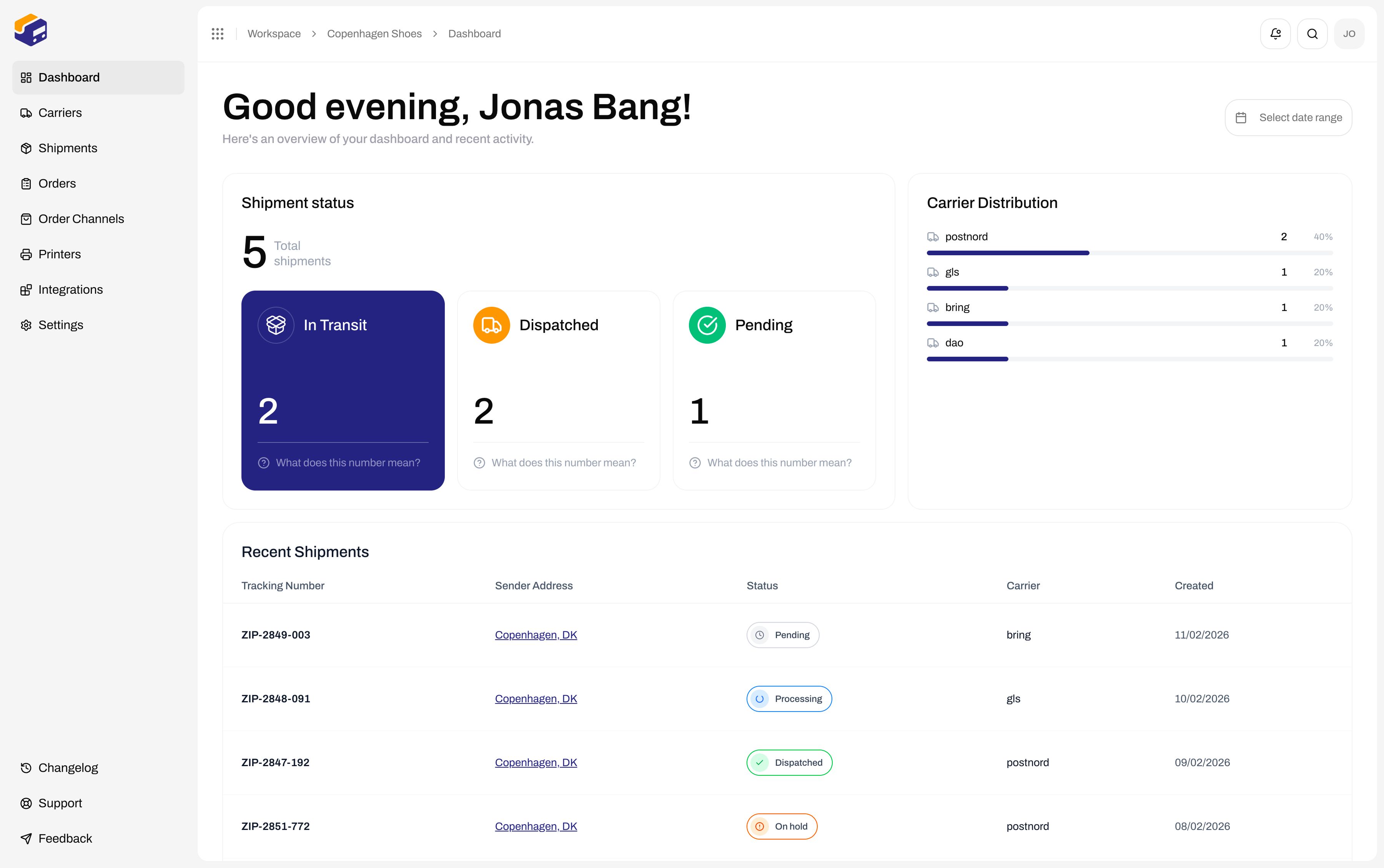The height and width of the screenshot is (868, 1384).
Task: Click Dispatched 'What does this number mean?'
Action: click(x=563, y=463)
